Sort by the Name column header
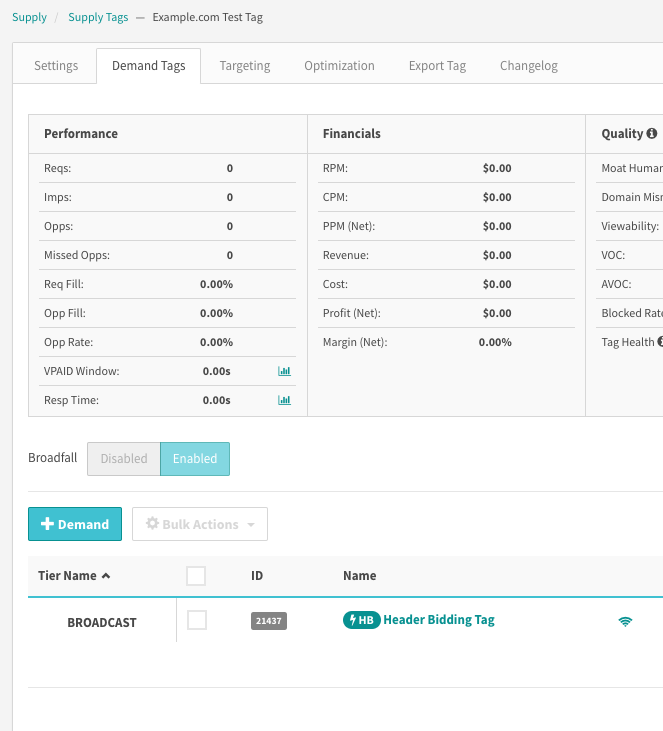This screenshot has height=731, width=663. [359, 576]
